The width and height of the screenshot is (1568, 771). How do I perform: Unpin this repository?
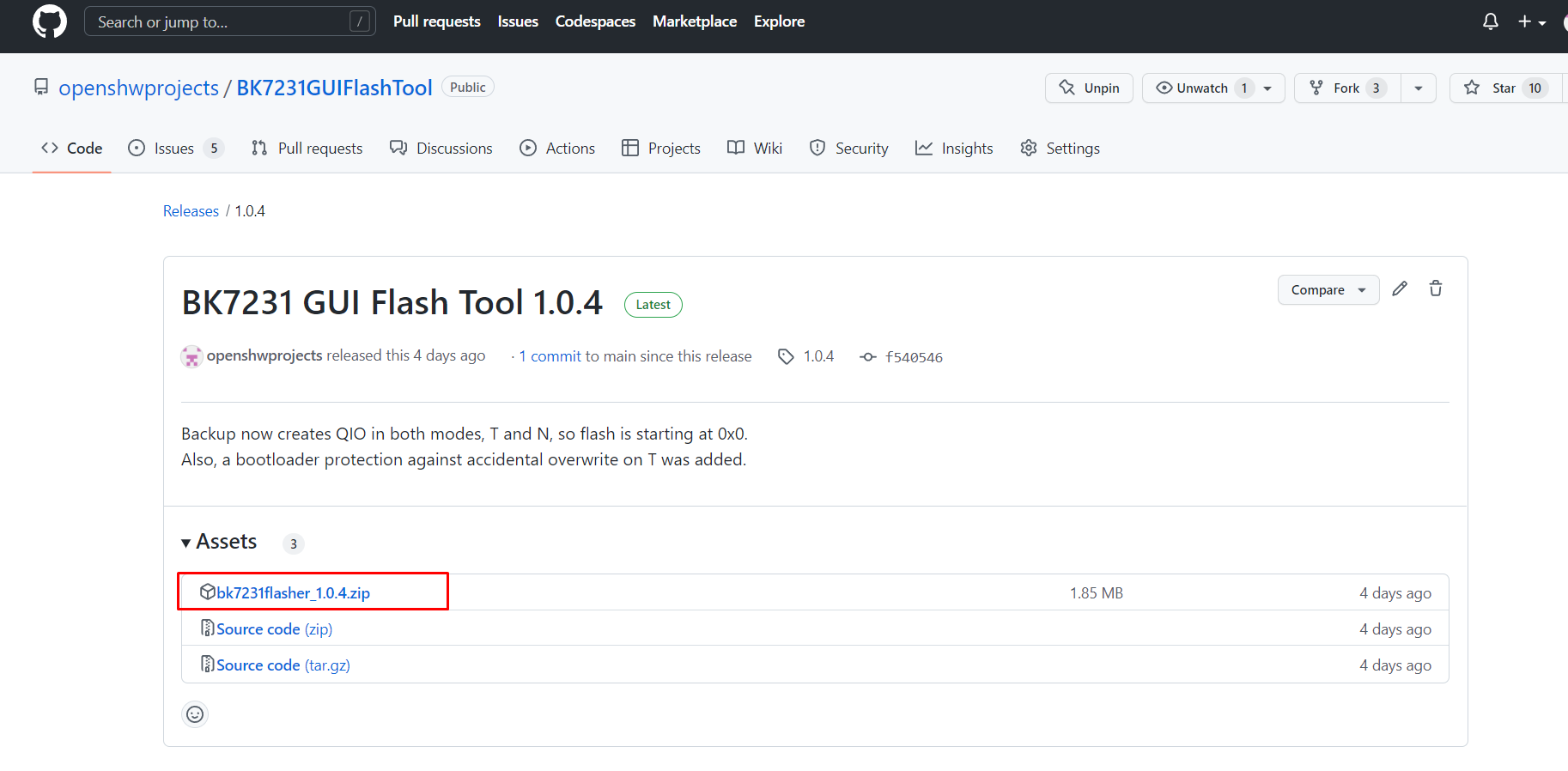click(1089, 88)
